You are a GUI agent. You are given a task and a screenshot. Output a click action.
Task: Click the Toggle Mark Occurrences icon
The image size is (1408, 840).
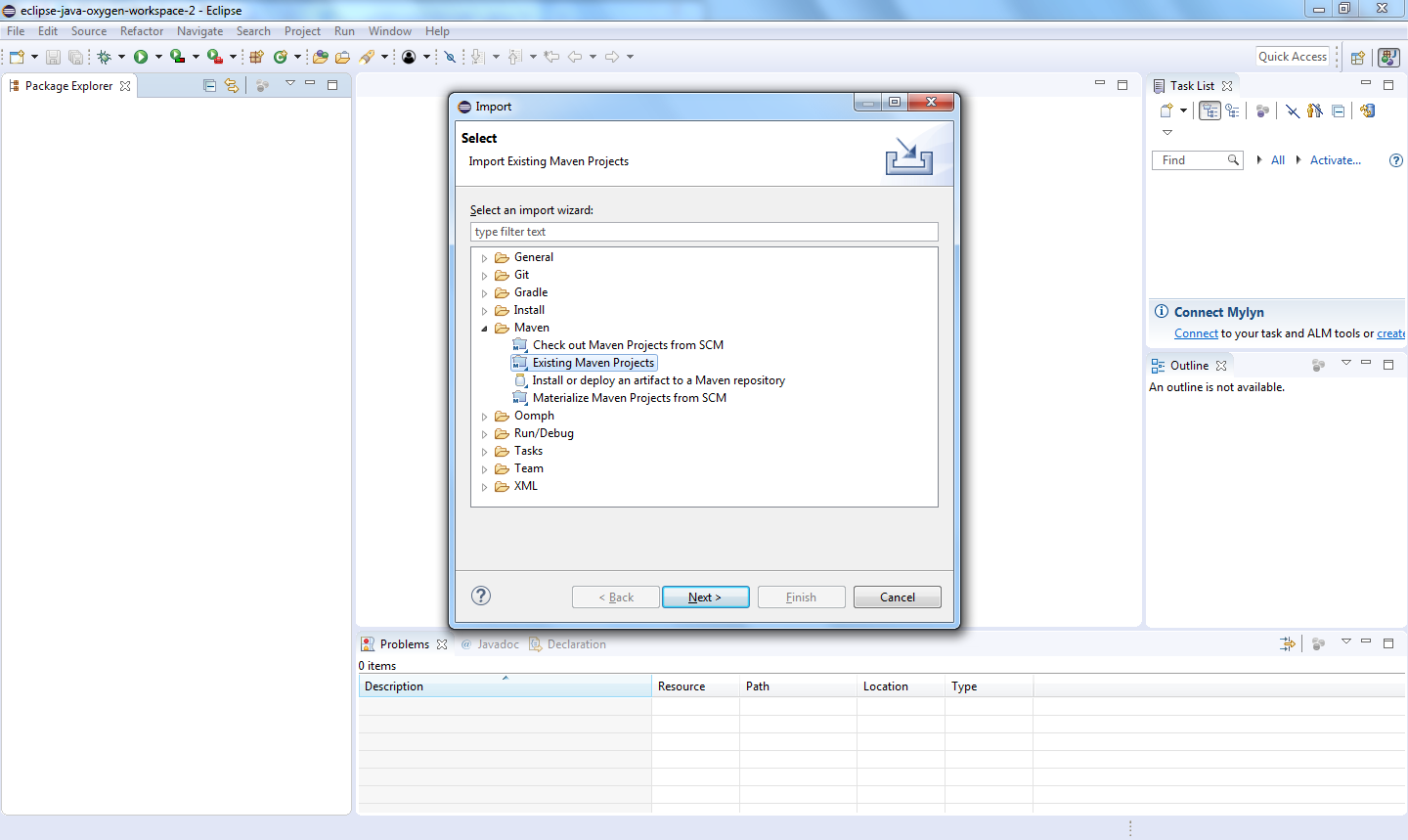[x=450, y=57]
